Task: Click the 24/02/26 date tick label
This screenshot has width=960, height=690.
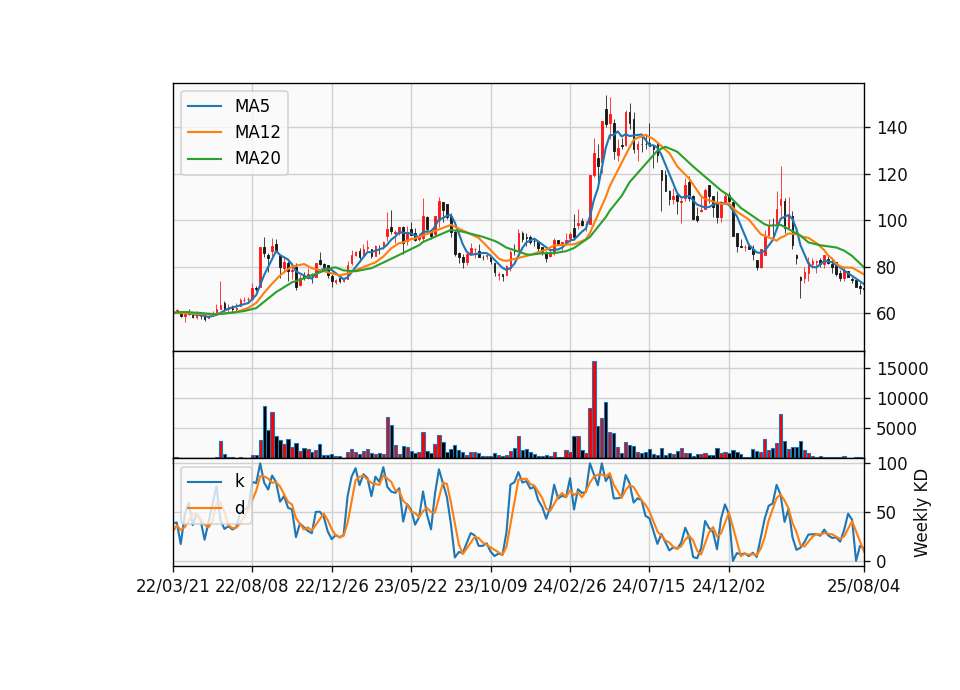Action: pyautogui.click(x=570, y=586)
